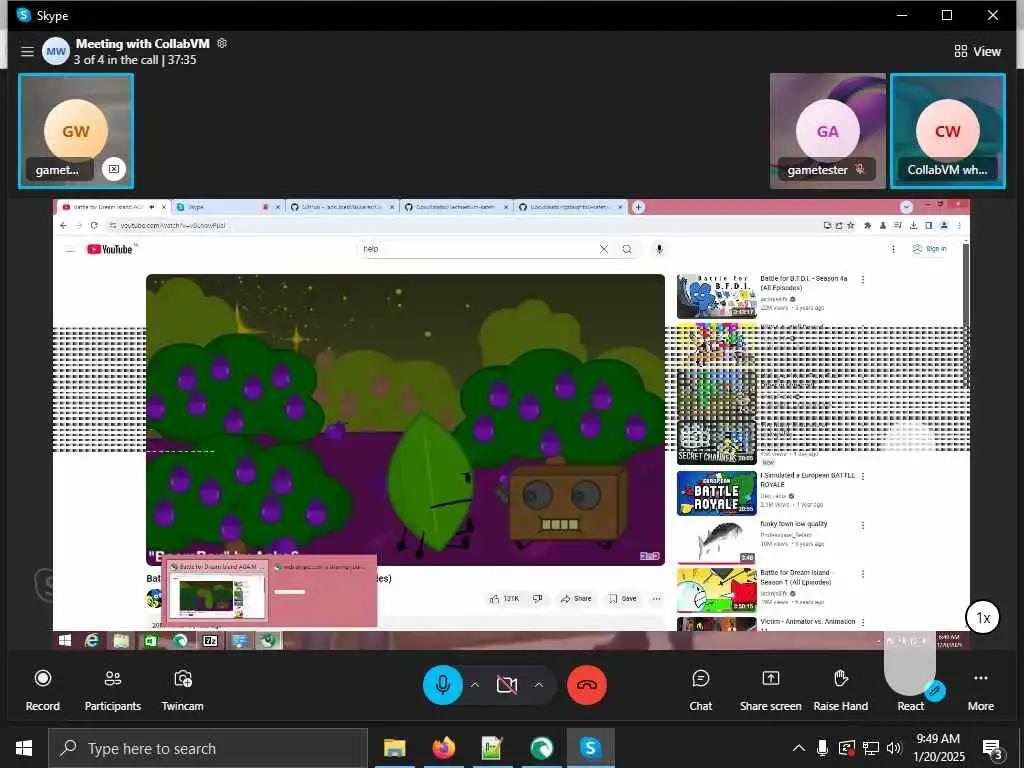Click Sign in on shared YouTube page
The width and height of the screenshot is (1024, 768).
(x=929, y=249)
